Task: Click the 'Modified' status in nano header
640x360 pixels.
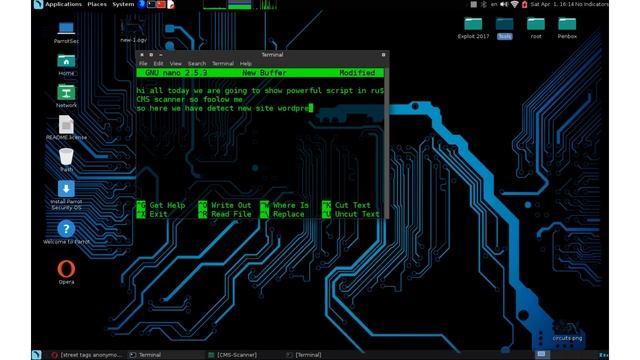Action: click(x=357, y=73)
